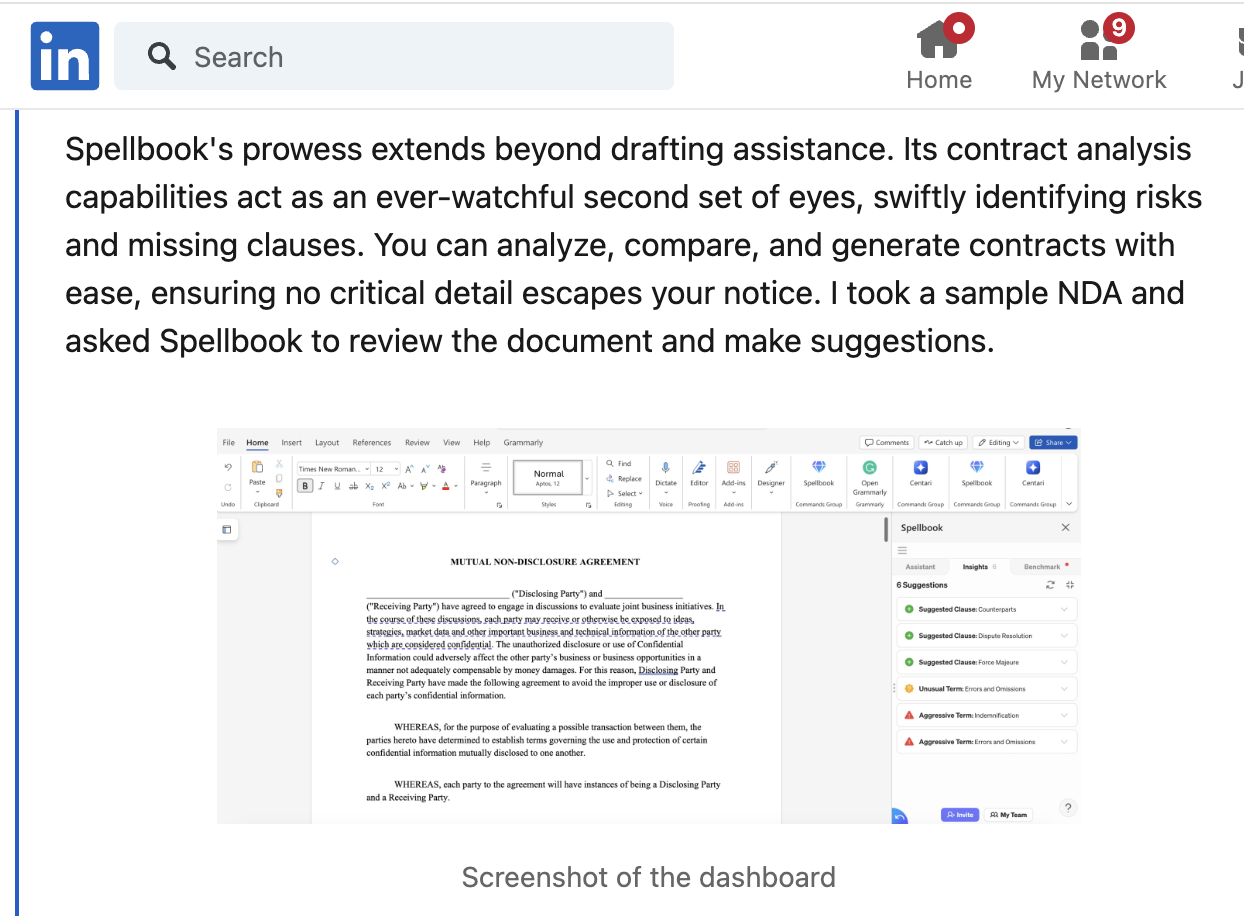Screen dimensions: 1244x916
Task: Toggle Superscript formatting
Action: 385,486
